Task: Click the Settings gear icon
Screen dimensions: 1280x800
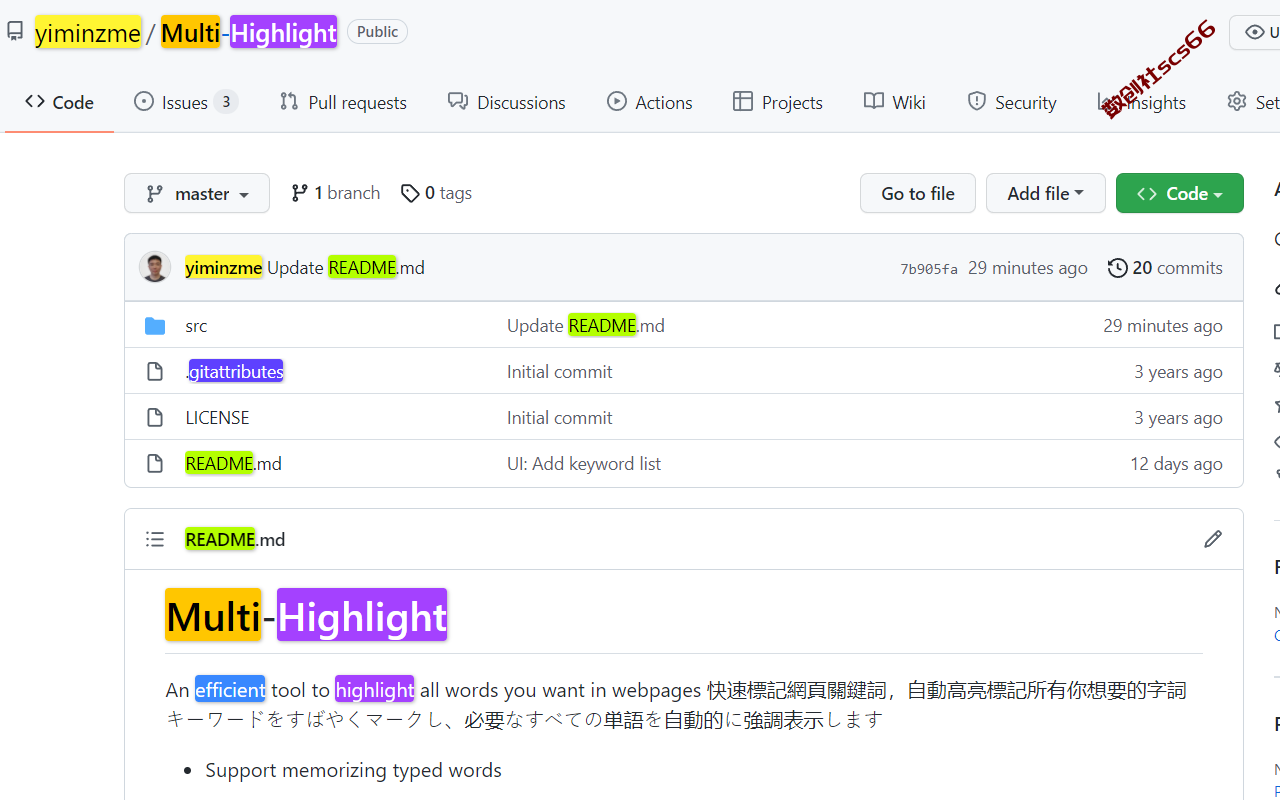Action: point(1237,101)
